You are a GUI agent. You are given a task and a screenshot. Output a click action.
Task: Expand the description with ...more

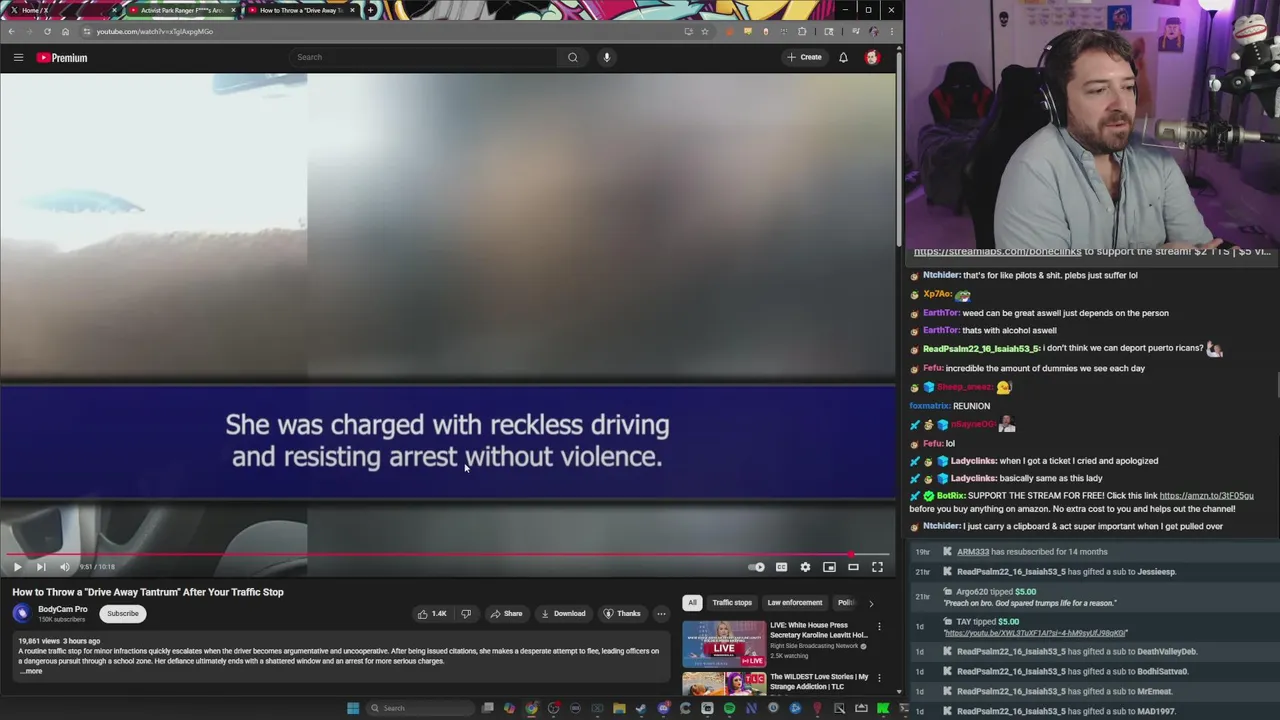click(31, 671)
